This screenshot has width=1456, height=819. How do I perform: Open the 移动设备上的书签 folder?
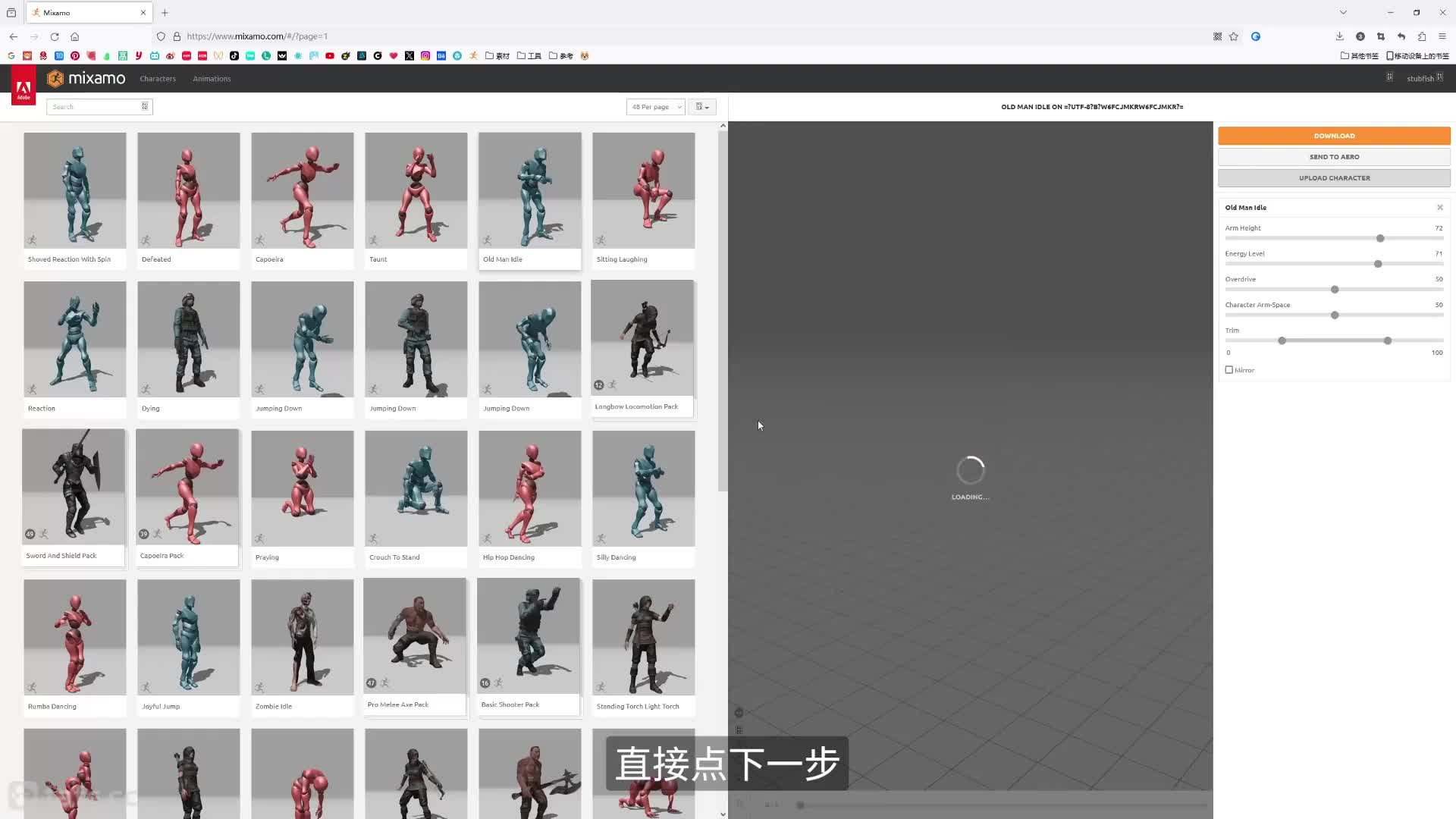[1417, 55]
